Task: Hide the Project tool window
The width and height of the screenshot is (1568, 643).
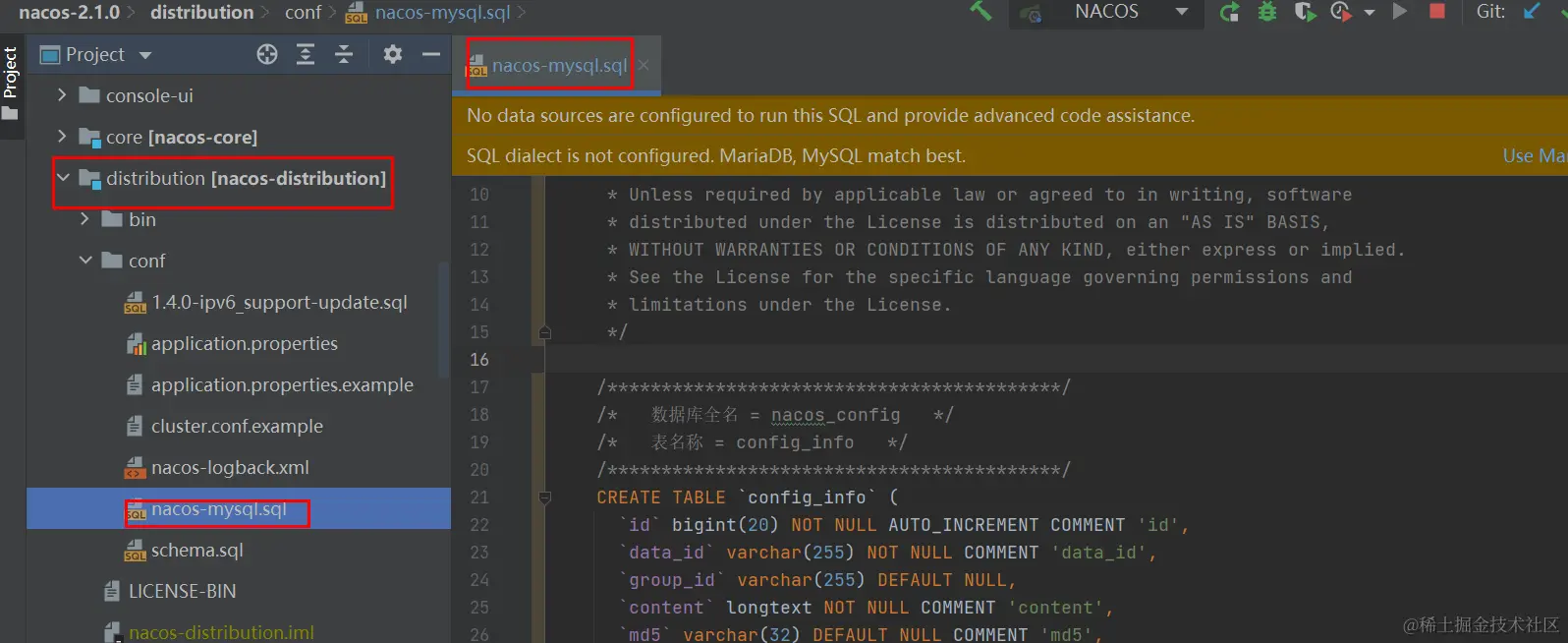Action: 430,54
